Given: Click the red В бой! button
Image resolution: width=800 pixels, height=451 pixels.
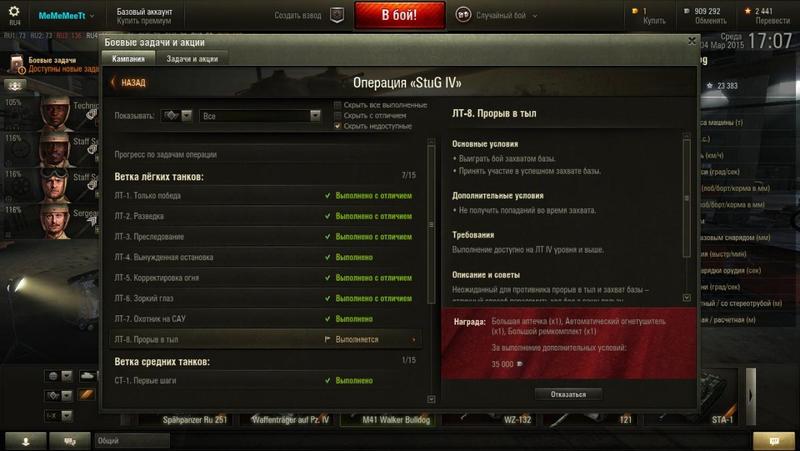Looking at the screenshot, I should (399, 15).
